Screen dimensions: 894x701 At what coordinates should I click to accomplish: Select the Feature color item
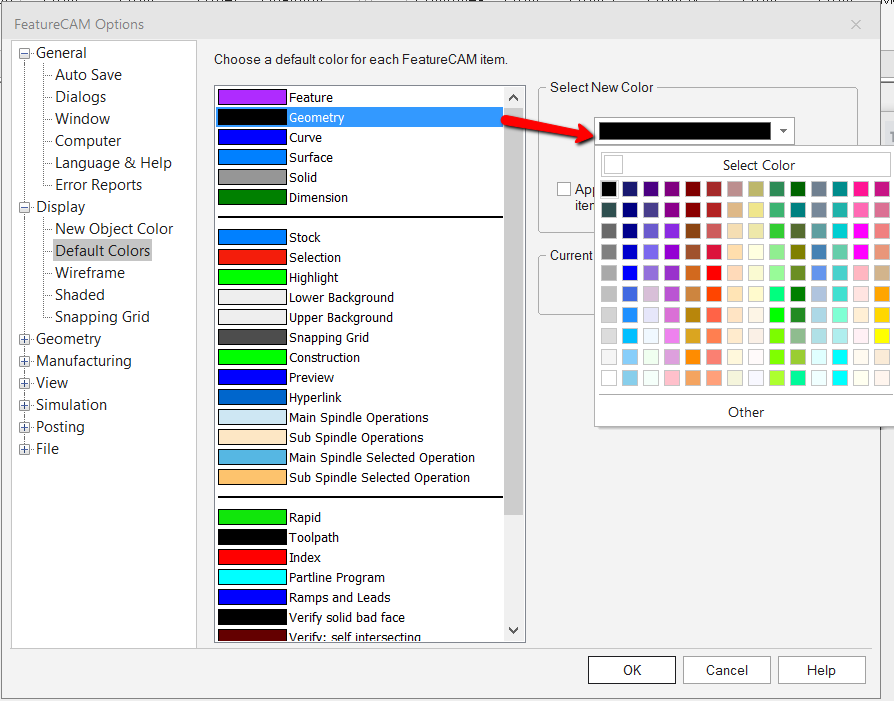point(360,98)
